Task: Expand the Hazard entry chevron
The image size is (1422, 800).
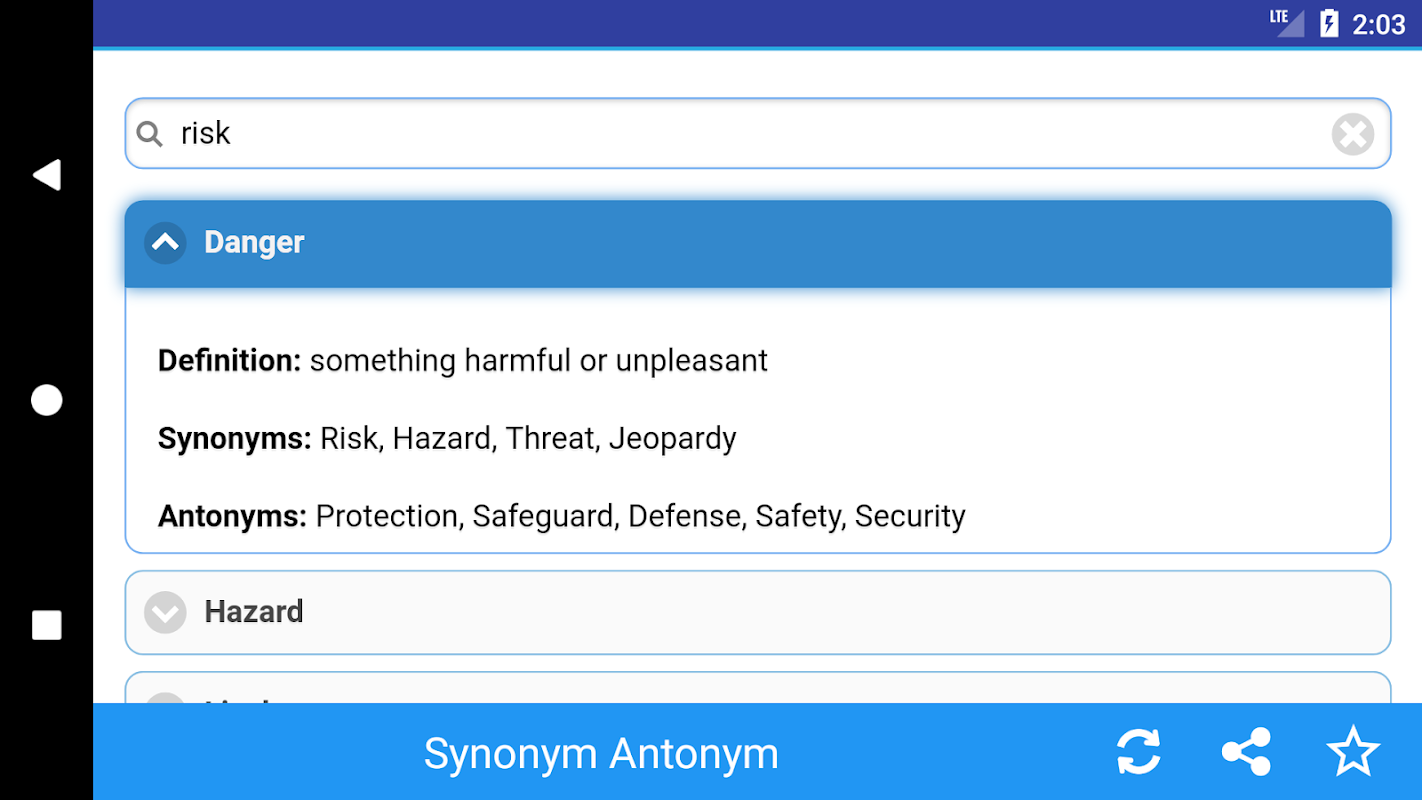Action: (x=165, y=612)
